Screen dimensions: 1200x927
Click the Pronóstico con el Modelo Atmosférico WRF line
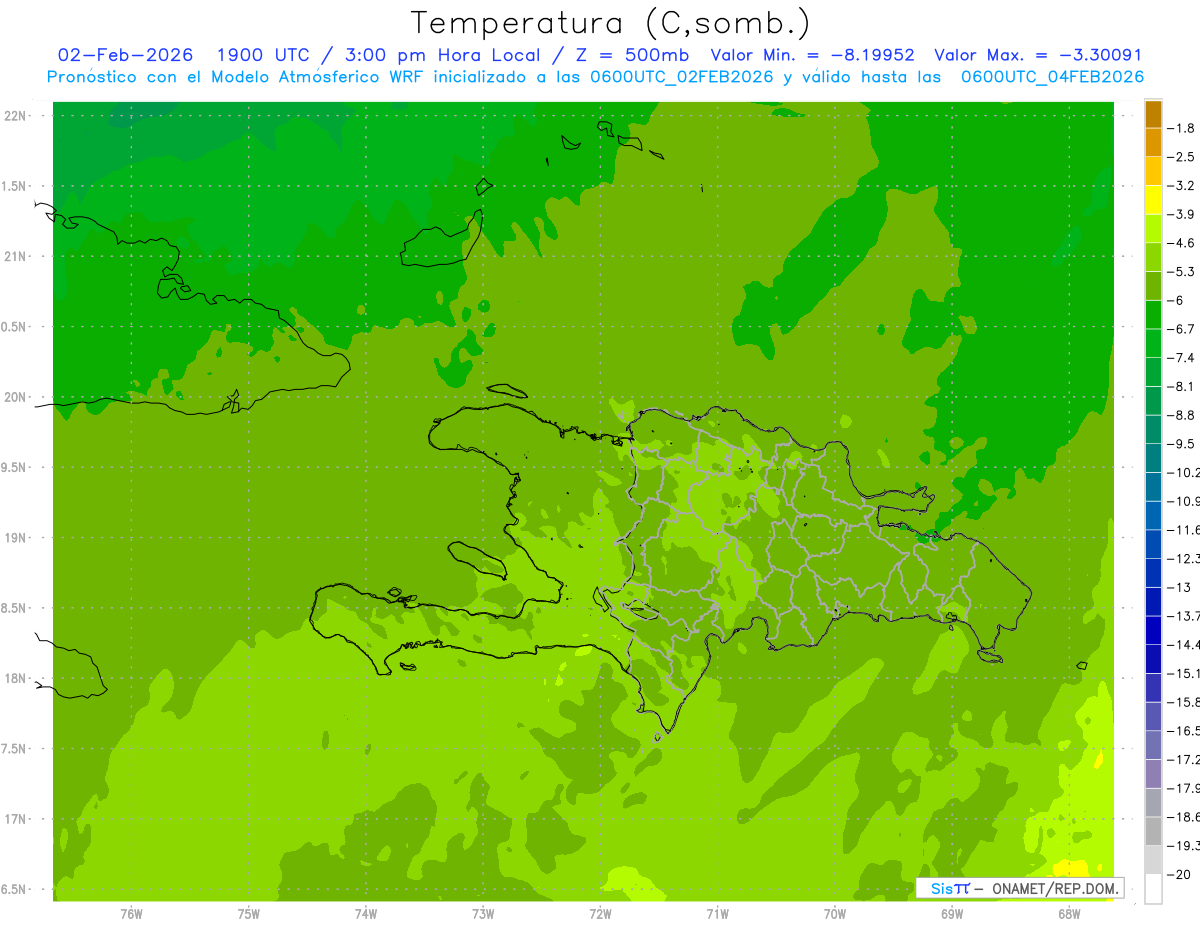pyautogui.click(x=595, y=77)
